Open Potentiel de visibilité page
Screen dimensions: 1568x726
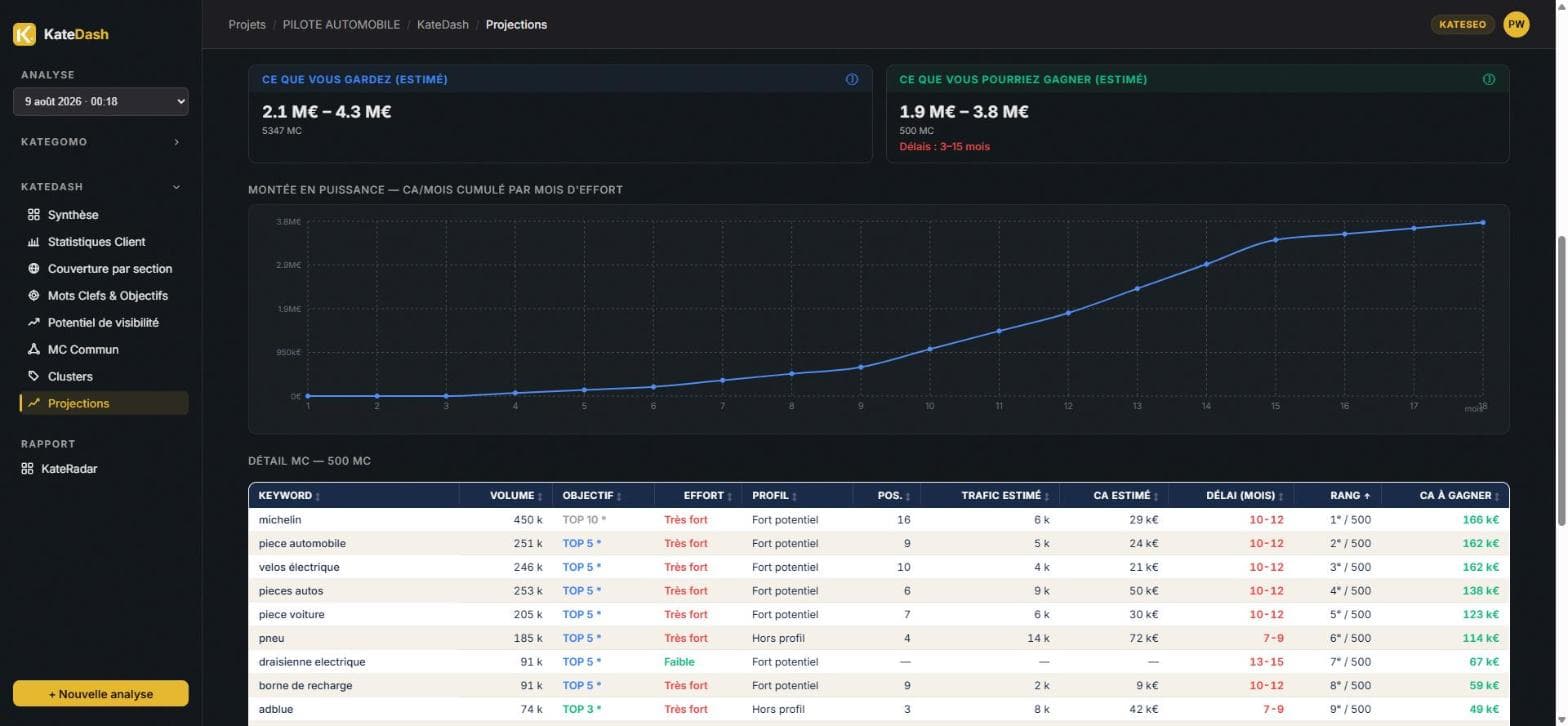[x=104, y=323]
